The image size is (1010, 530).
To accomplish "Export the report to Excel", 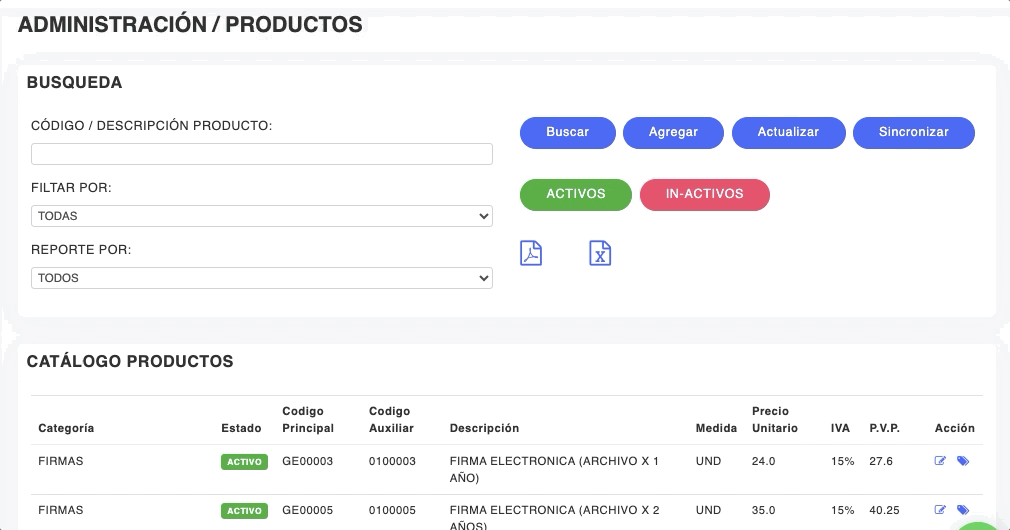I will (600, 253).
